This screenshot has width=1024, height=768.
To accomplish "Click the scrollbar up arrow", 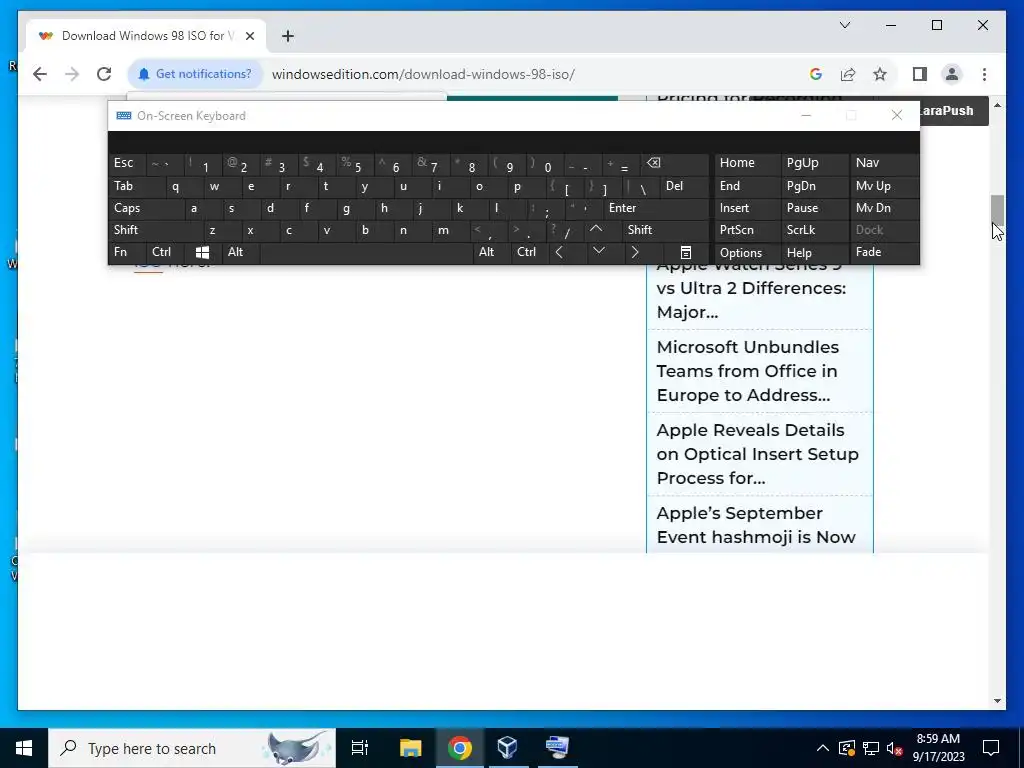I will point(997,105).
